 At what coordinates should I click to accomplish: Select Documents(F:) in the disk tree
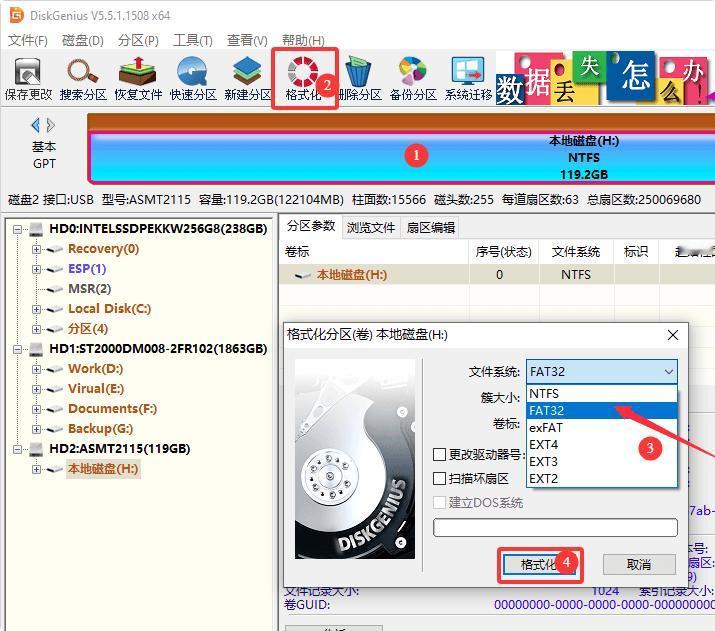point(112,409)
